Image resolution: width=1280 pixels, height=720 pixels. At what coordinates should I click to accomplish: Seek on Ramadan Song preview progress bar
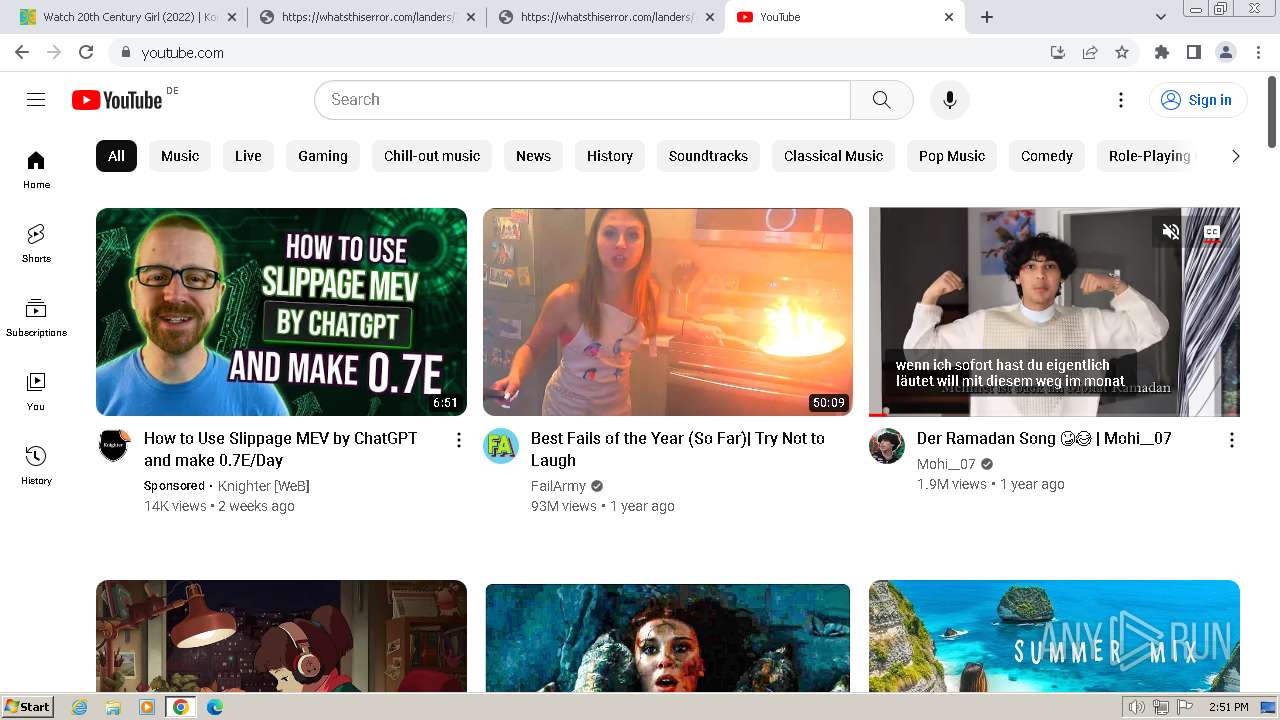pyautogui.click(x=1054, y=414)
